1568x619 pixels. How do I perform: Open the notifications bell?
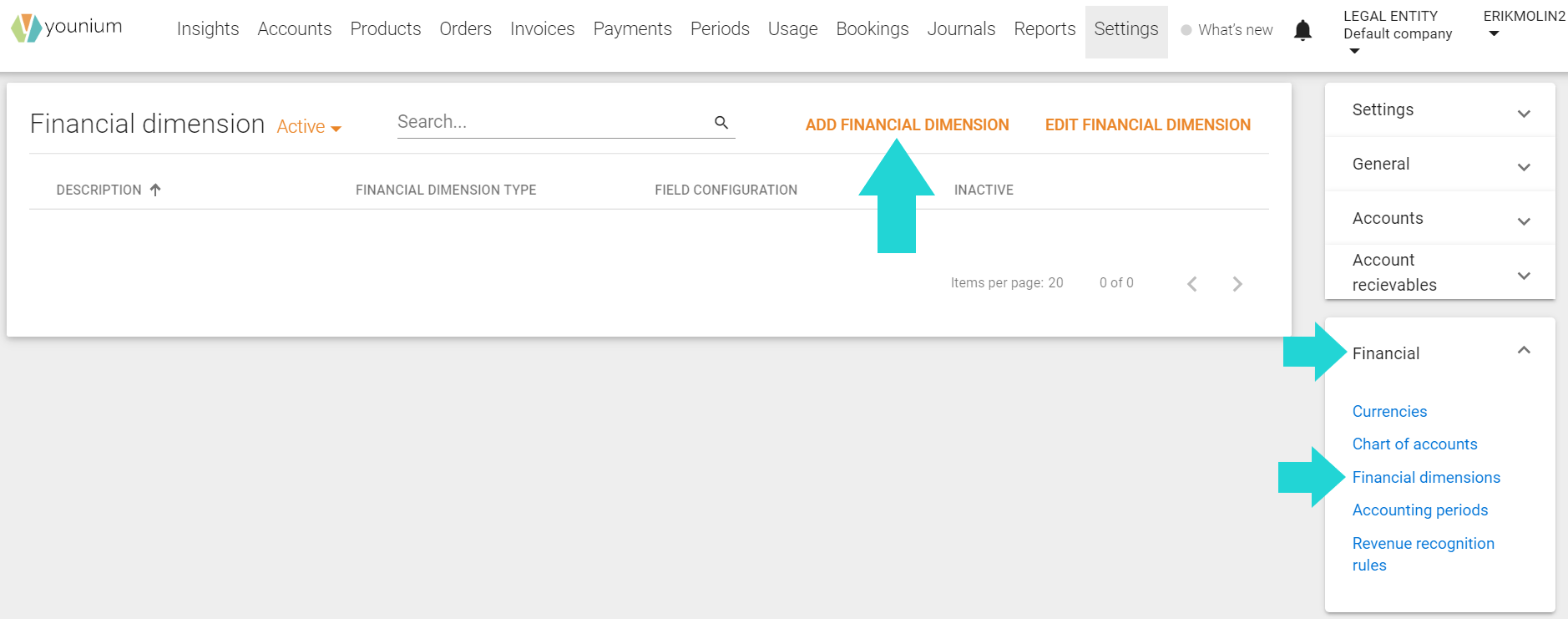pos(1302,31)
